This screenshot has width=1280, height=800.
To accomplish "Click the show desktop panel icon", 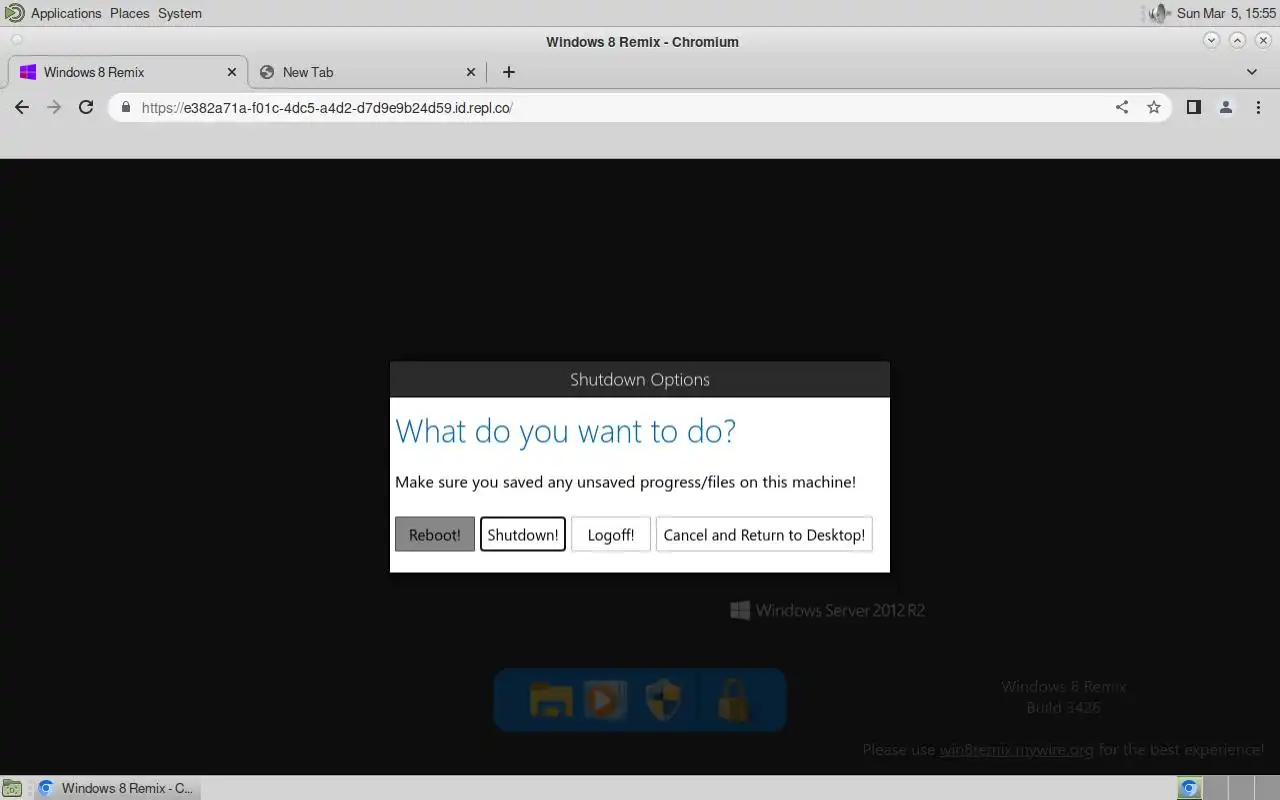I will 11,788.
